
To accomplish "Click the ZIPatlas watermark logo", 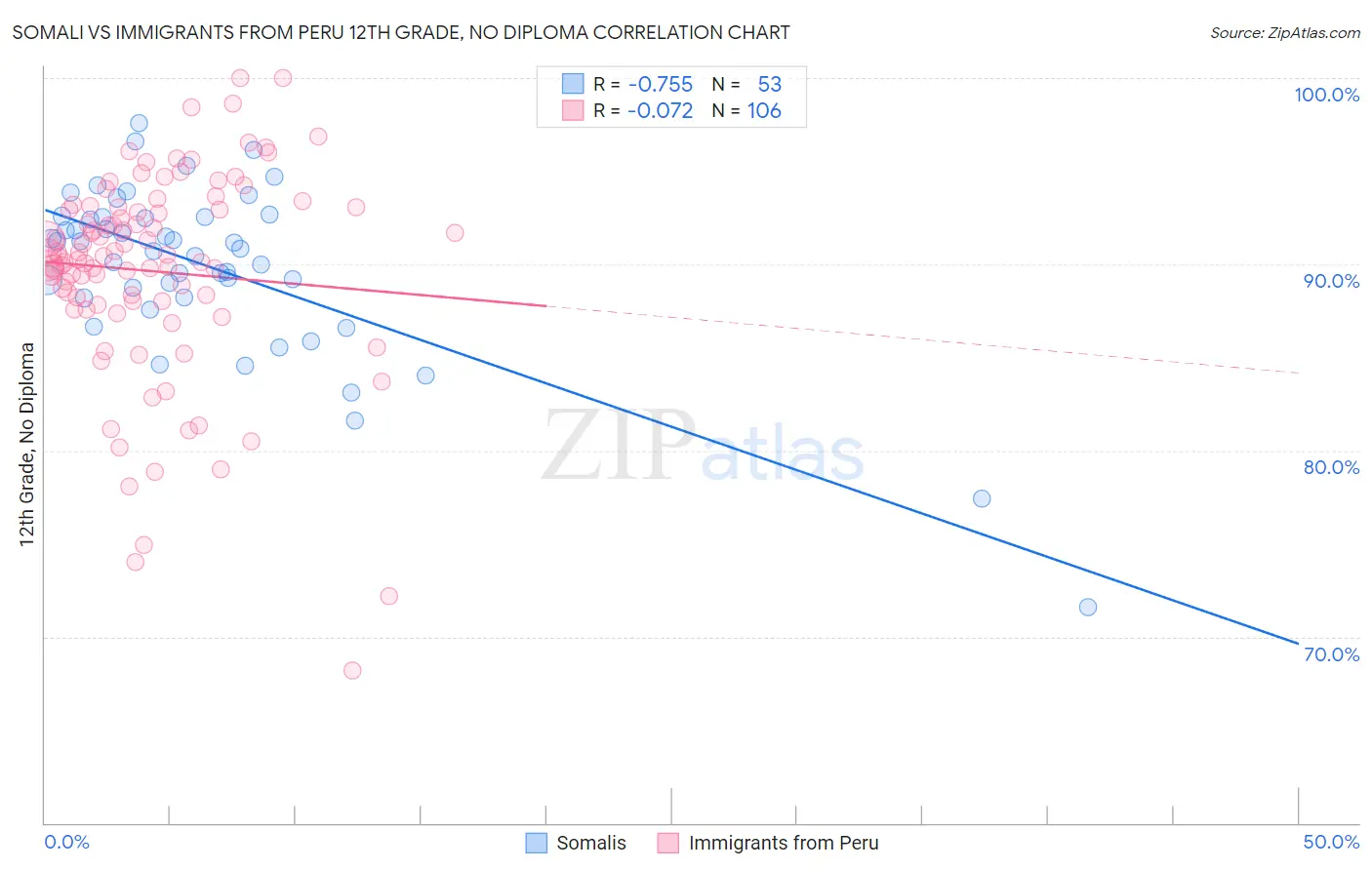I will coord(703,446).
